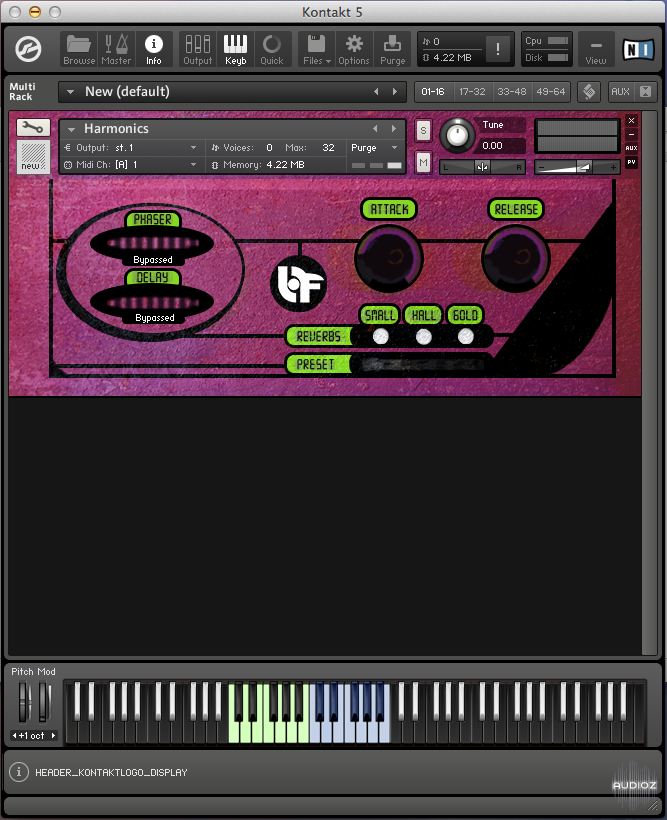Enable the HALL reverb
The image size is (667, 820).
(x=424, y=337)
